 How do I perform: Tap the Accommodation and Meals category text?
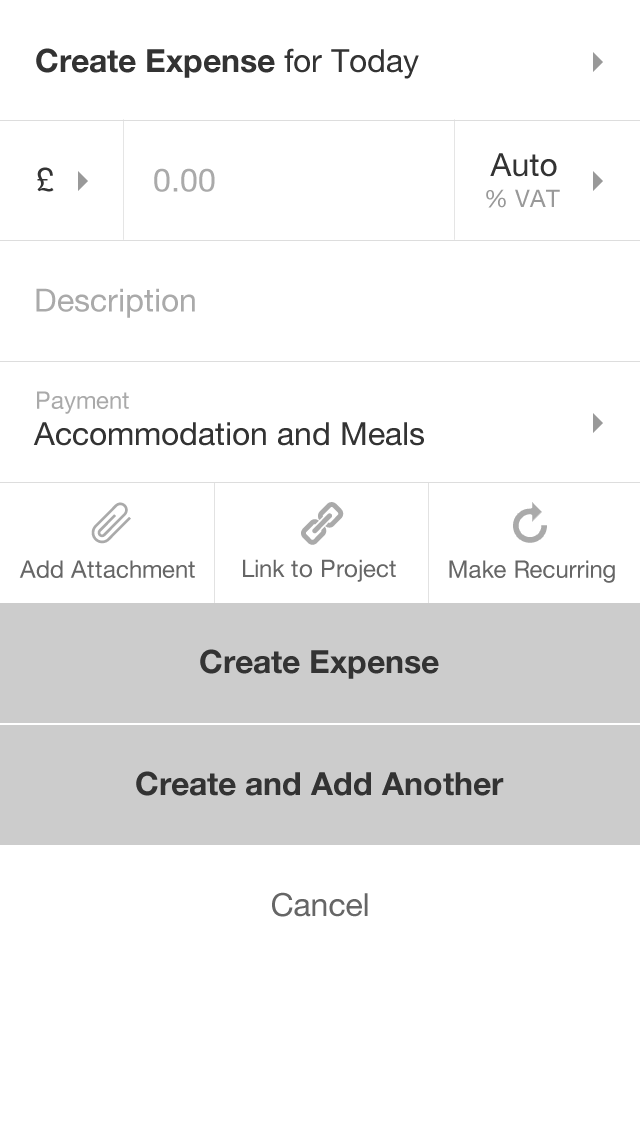coord(229,435)
